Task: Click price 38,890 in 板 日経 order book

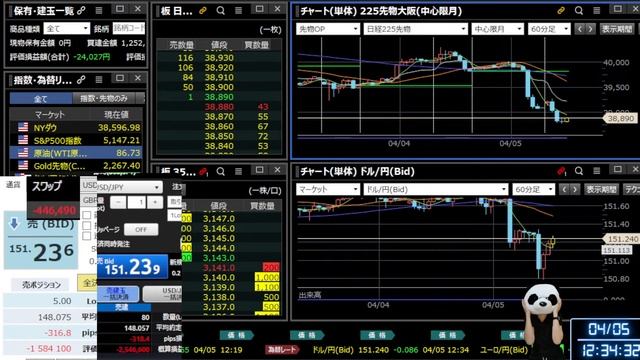Action: pos(219,97)
